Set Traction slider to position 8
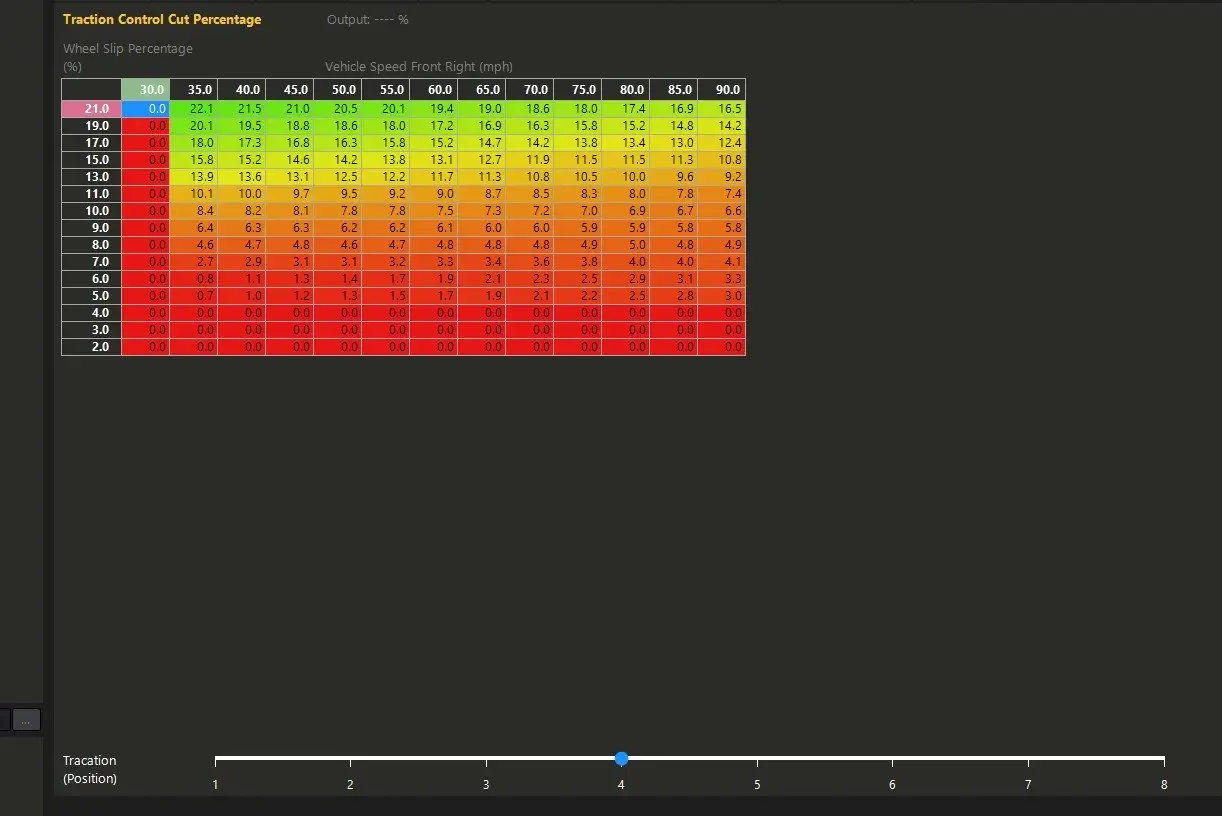Screen dimensions: 1222x816 point(1163,759)
